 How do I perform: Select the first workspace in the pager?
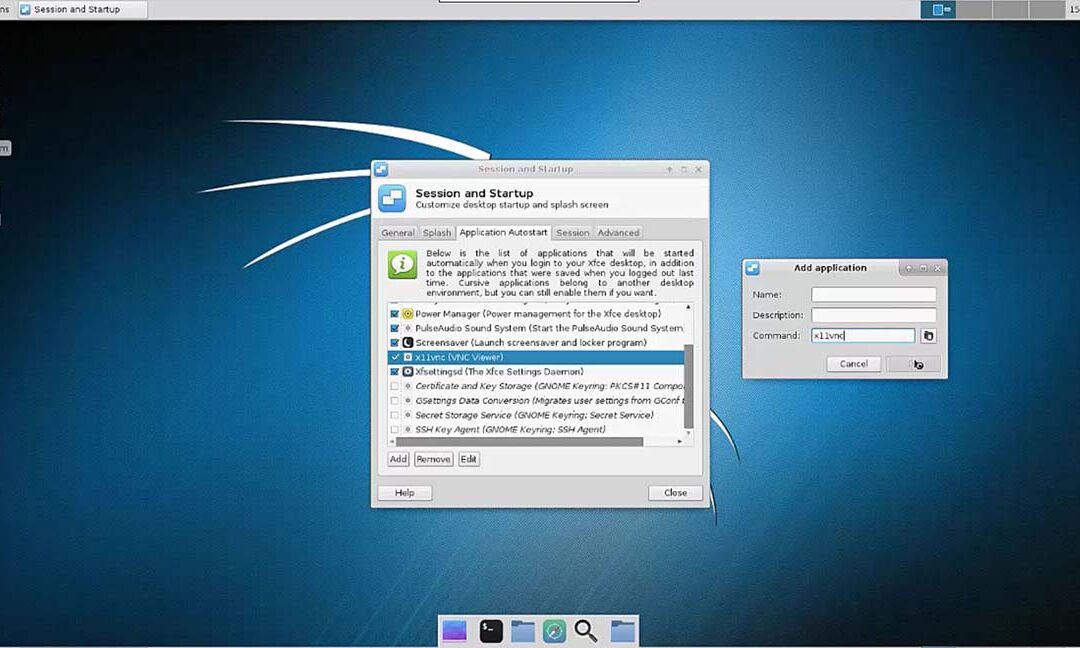tap(942, 10)
